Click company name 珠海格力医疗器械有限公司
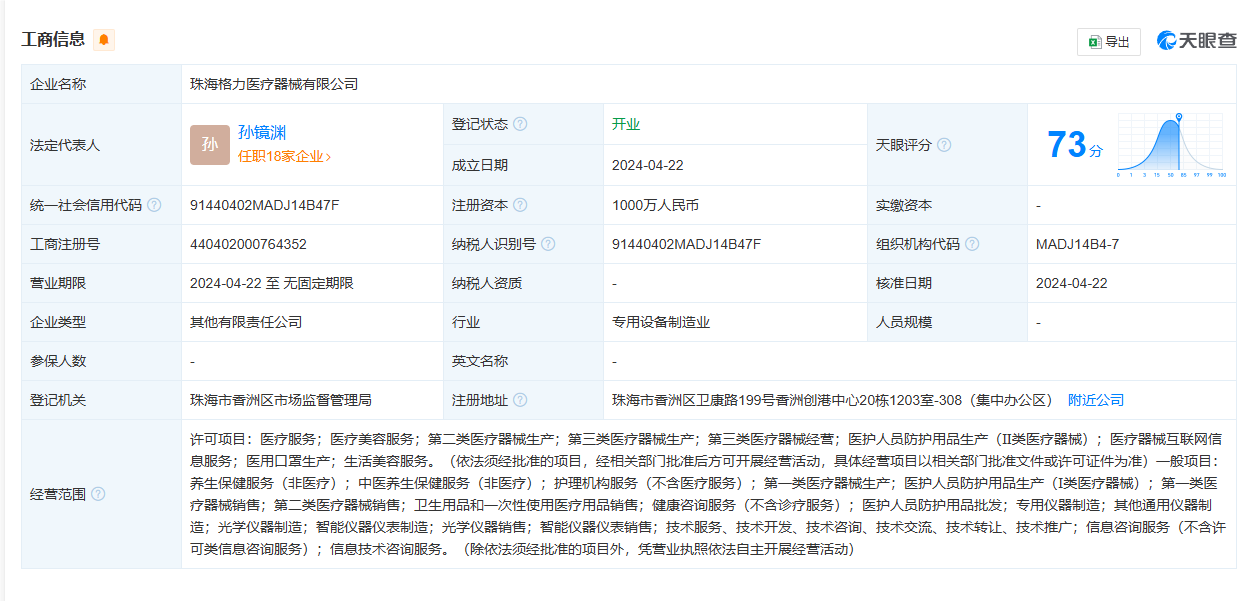The height and width of the screenshot is (601, 1245). click(274, 84)
